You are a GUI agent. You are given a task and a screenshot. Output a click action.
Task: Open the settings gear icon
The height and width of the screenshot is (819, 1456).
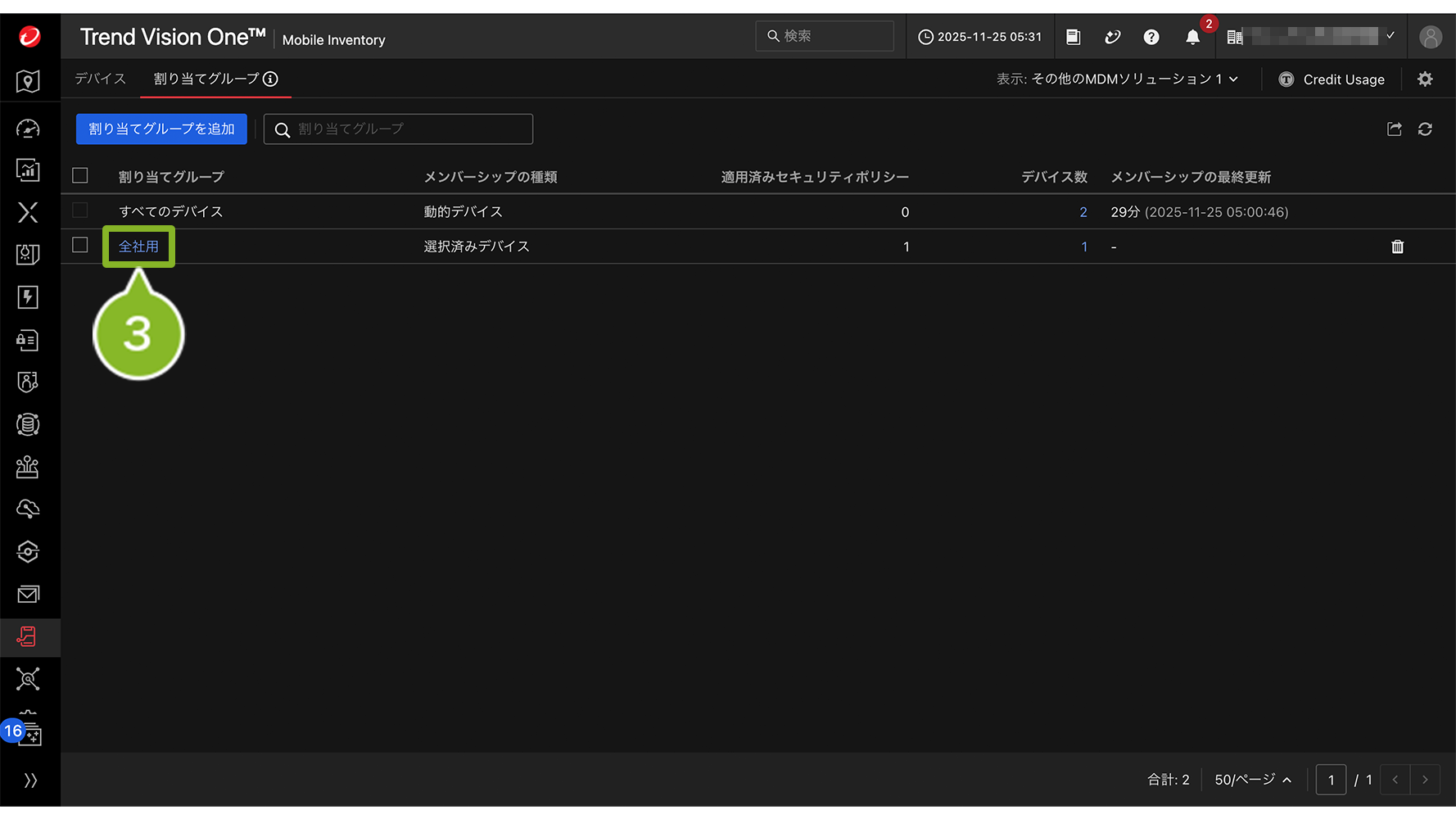click(1425, 79)
